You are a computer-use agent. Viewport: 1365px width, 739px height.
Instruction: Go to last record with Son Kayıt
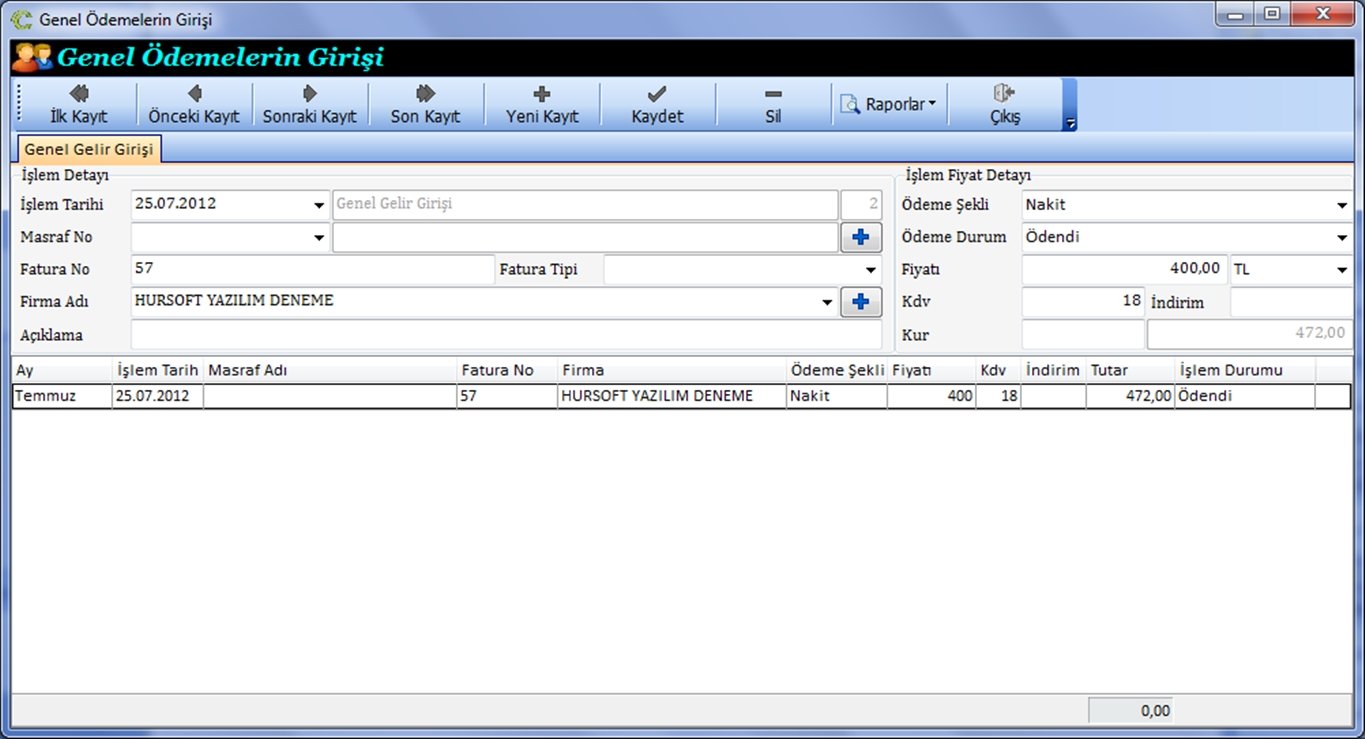425,104
